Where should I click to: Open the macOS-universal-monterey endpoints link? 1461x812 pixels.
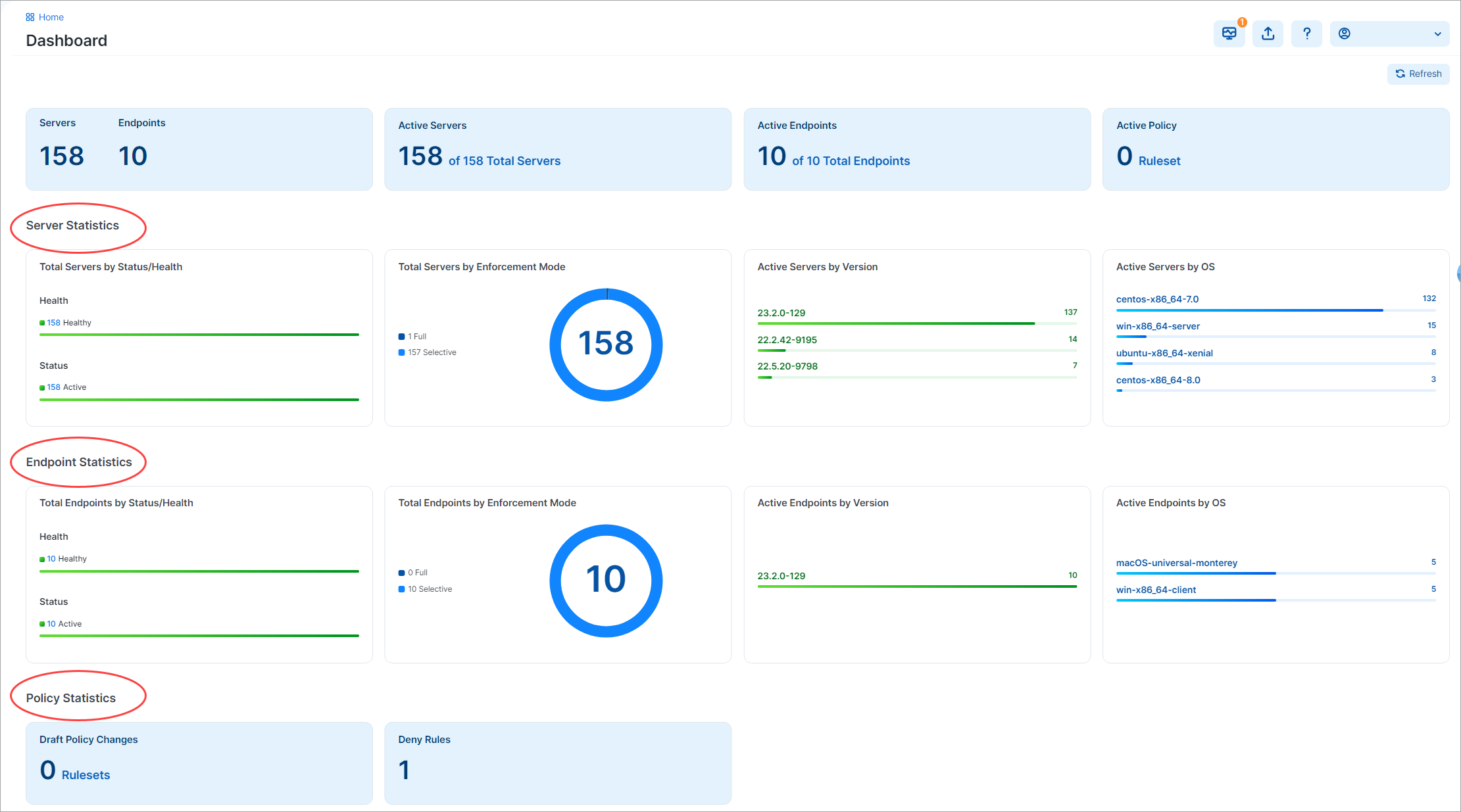[1176, 562]
